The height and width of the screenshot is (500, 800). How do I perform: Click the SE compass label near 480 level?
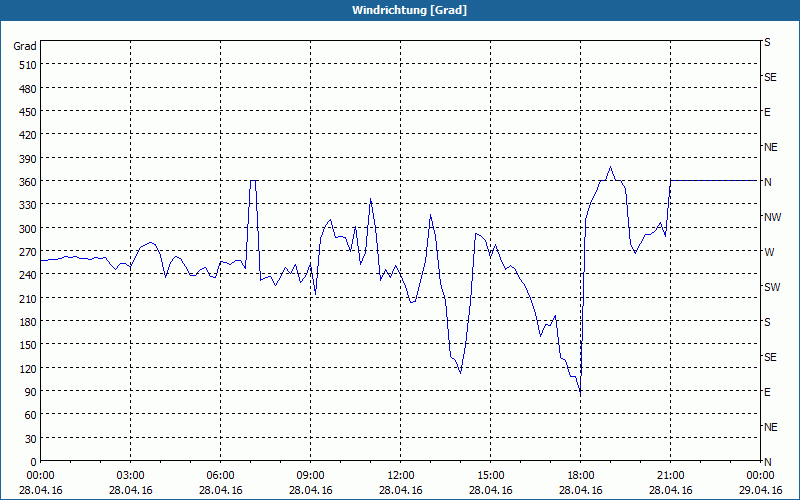[x=770, y=78]
